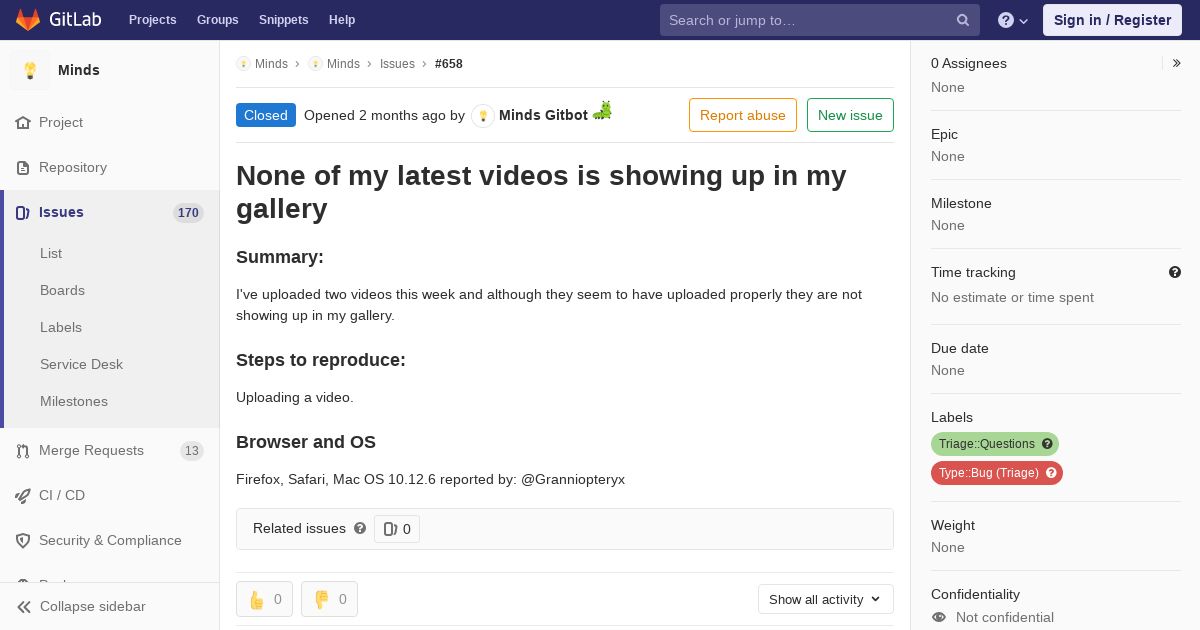This screenshot has height=630, width=1200.
Task: Click the Minds project breadcrumb text
Action: (x=343, y=63)
